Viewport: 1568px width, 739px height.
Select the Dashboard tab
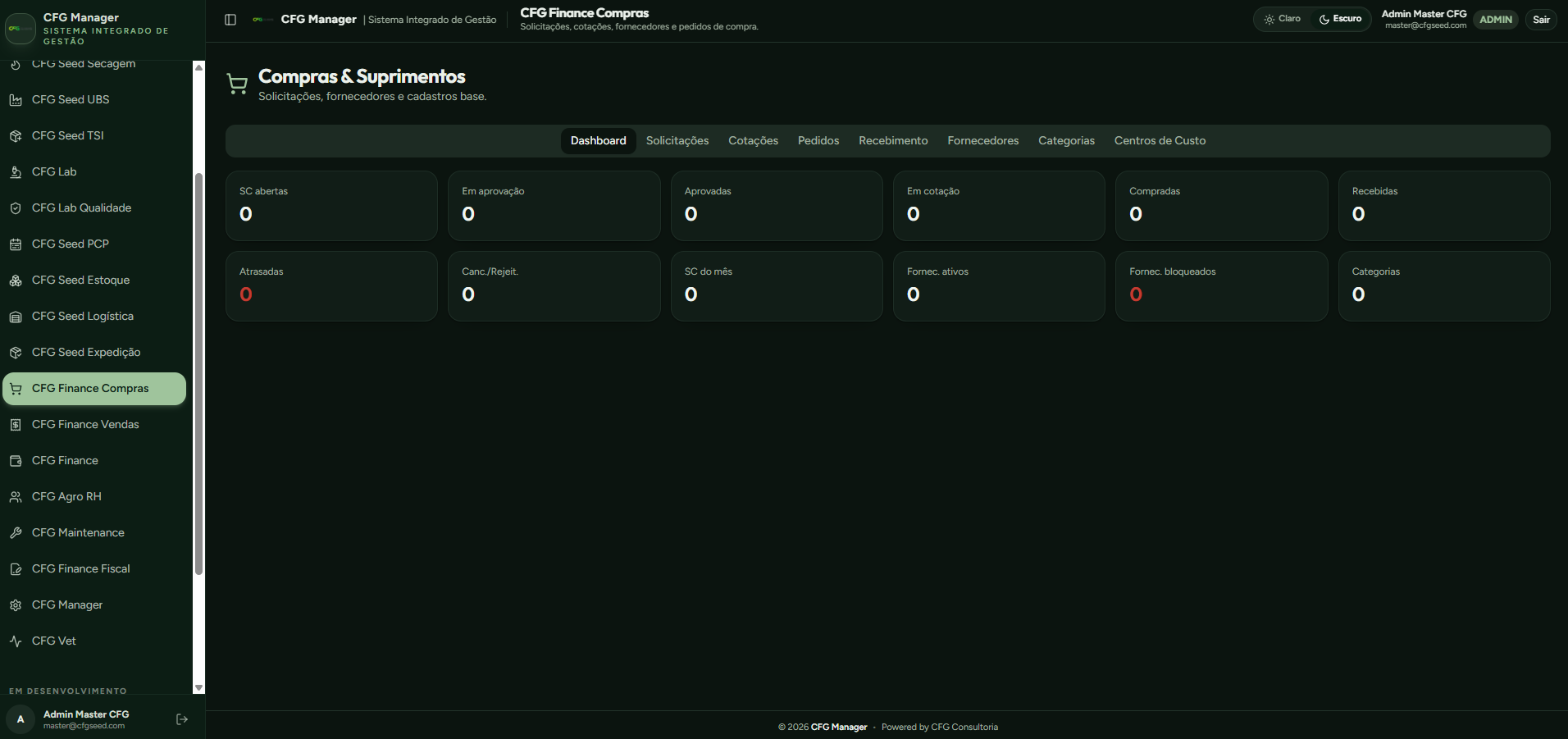[599, 141]
